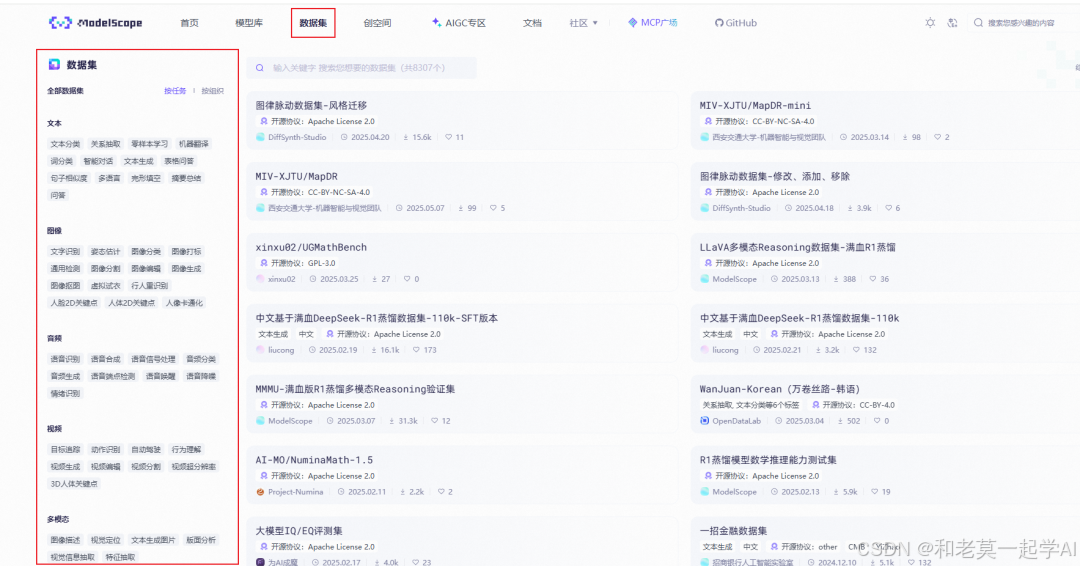The image size is (1080, 566).
Task: Select the 数据集 nav tab
Action: (x=313, y=23)
